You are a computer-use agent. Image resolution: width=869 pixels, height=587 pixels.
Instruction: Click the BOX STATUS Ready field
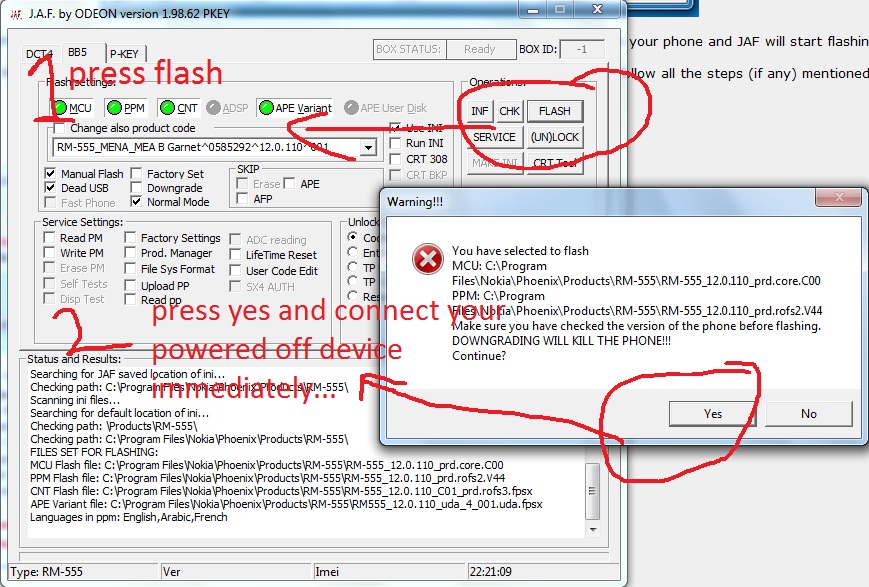coord(480,49)
